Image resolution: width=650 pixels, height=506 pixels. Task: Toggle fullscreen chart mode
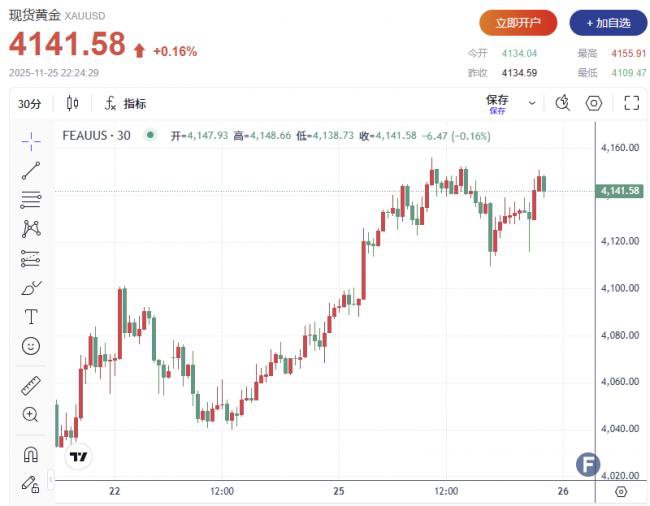coord(631,103)
